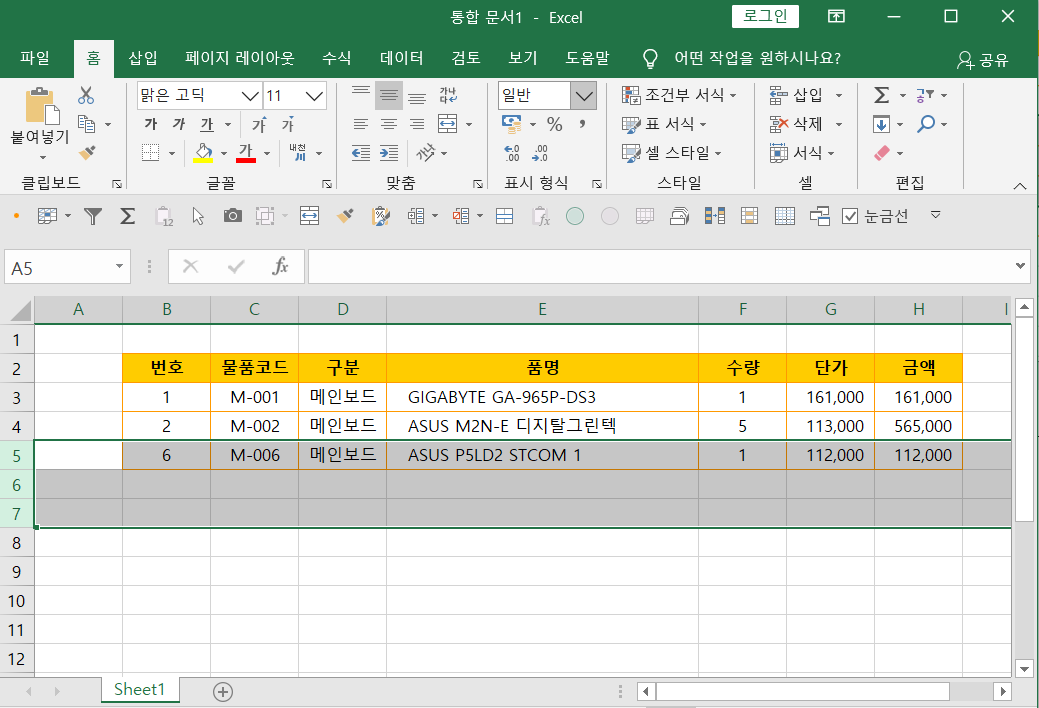Add a new sheet with plus button

(223, 692)
